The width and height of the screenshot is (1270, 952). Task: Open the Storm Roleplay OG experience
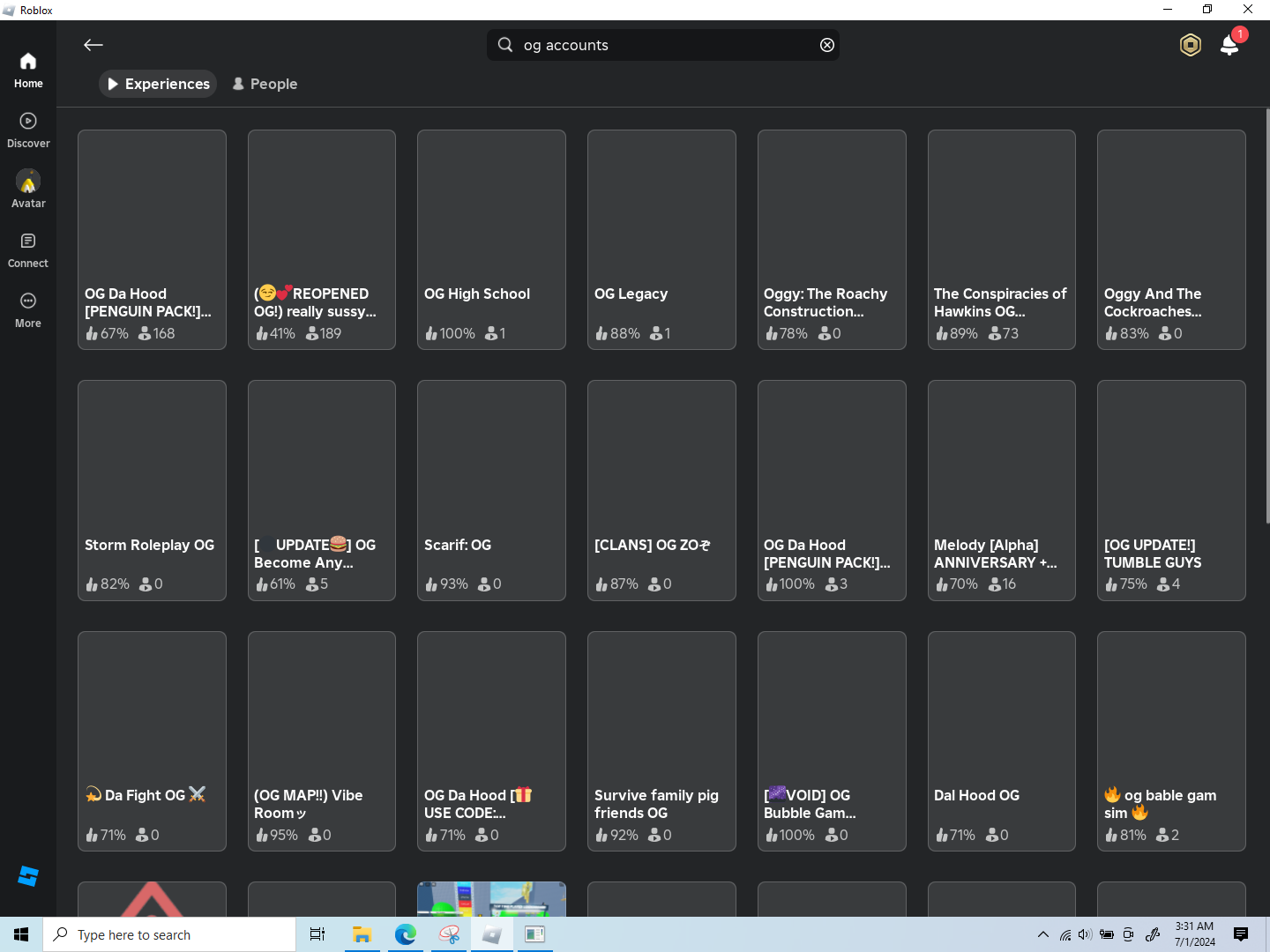pos(152,490)
